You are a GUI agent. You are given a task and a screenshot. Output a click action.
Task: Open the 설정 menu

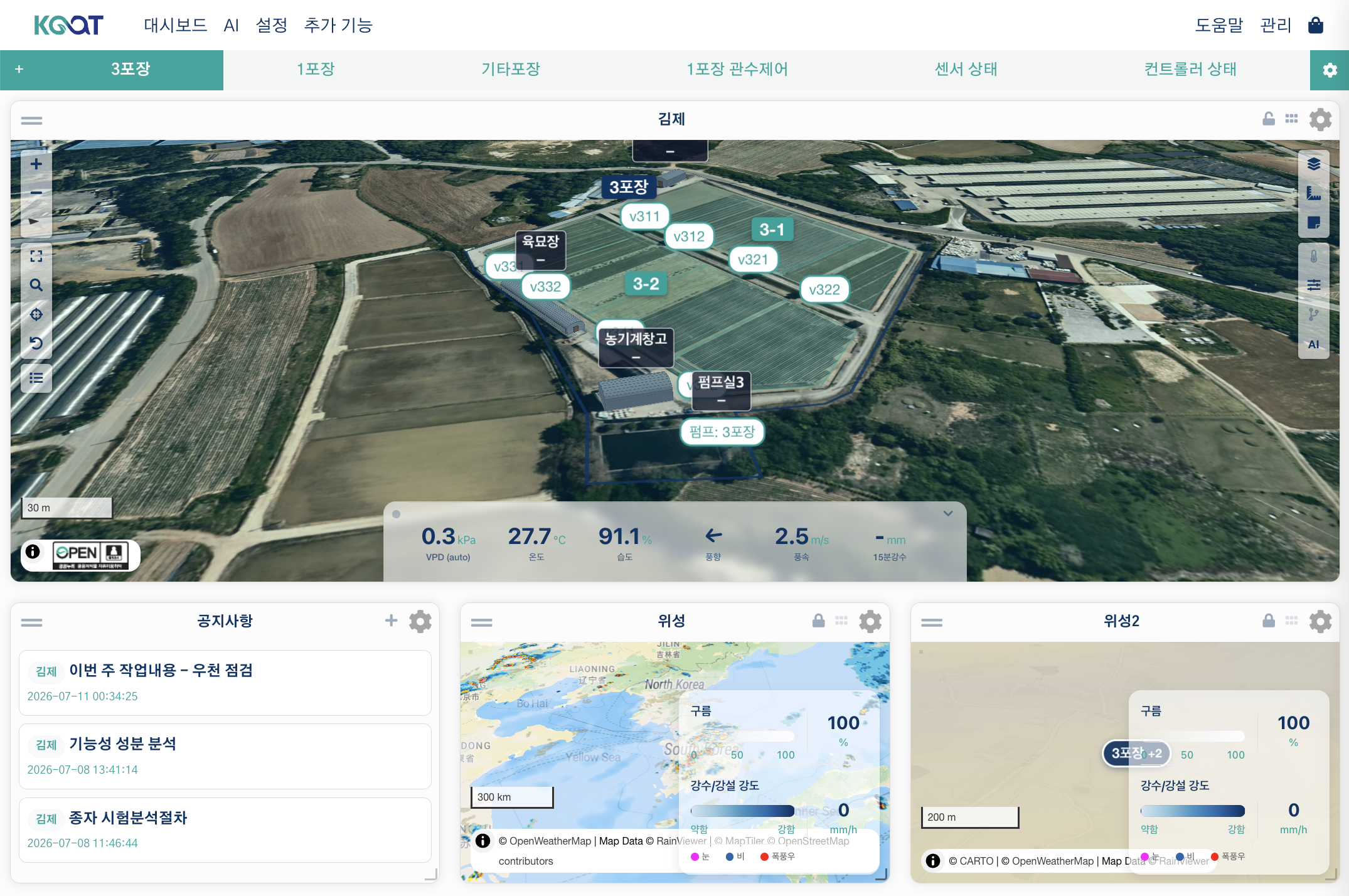[x=271, y=25]
